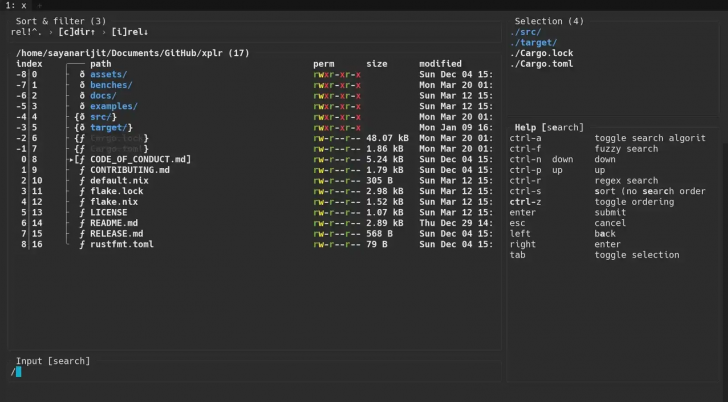Click the rustfmt.toml file icon
The width and height of the screenshot is (728, 402).
(x=81, y=244)
